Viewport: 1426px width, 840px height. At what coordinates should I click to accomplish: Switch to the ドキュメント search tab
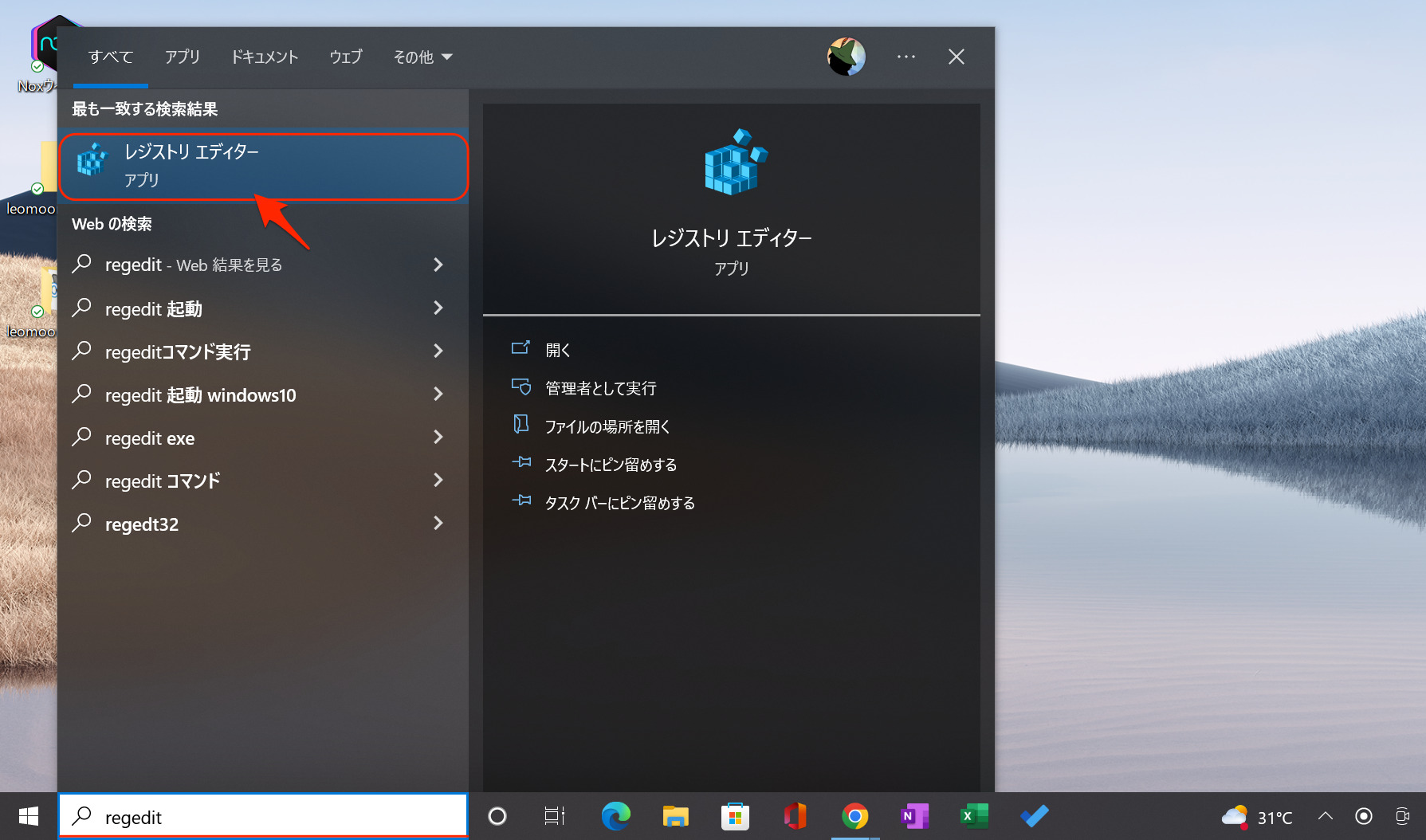coord(265,57)
